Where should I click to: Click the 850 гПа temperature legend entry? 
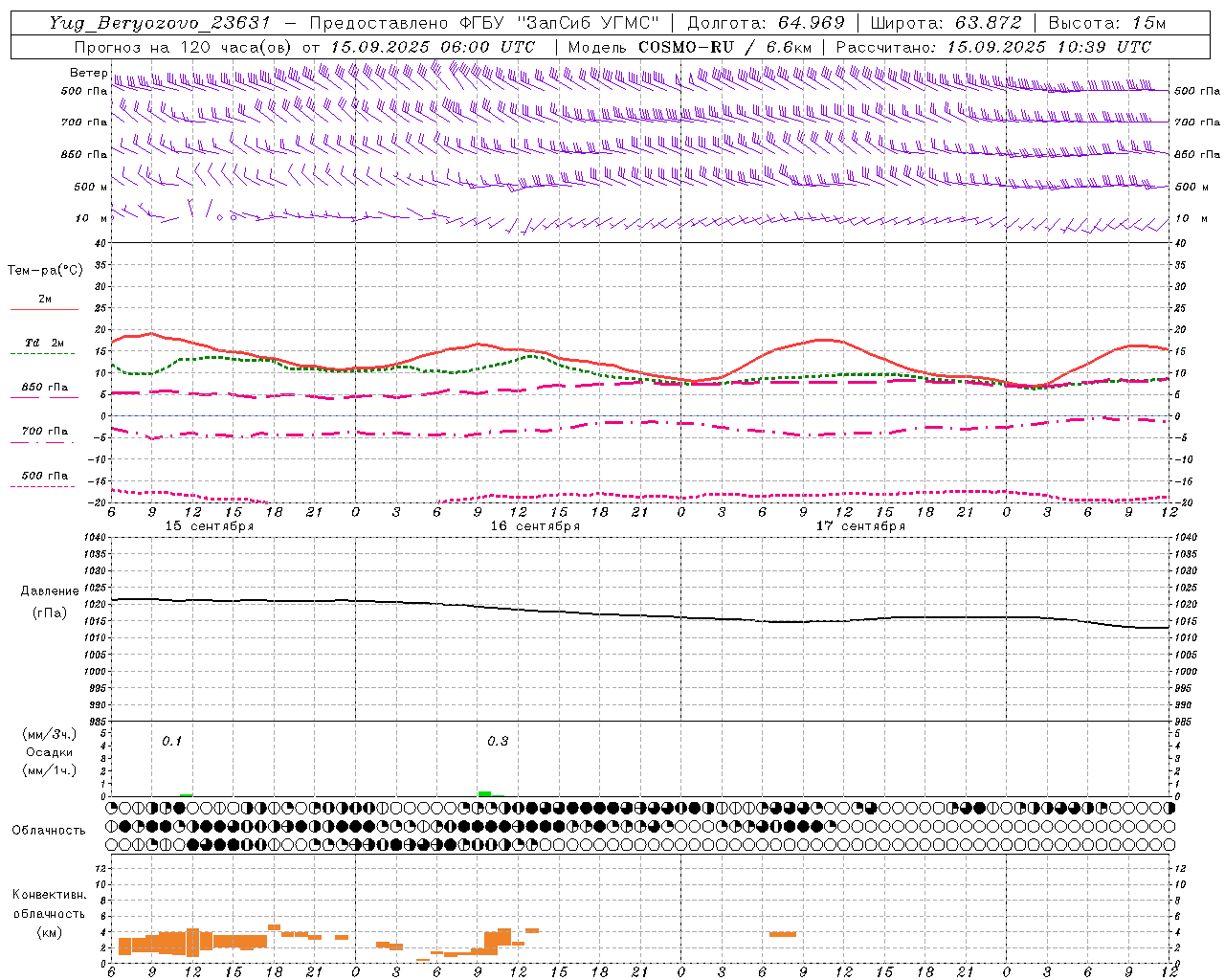44,388
